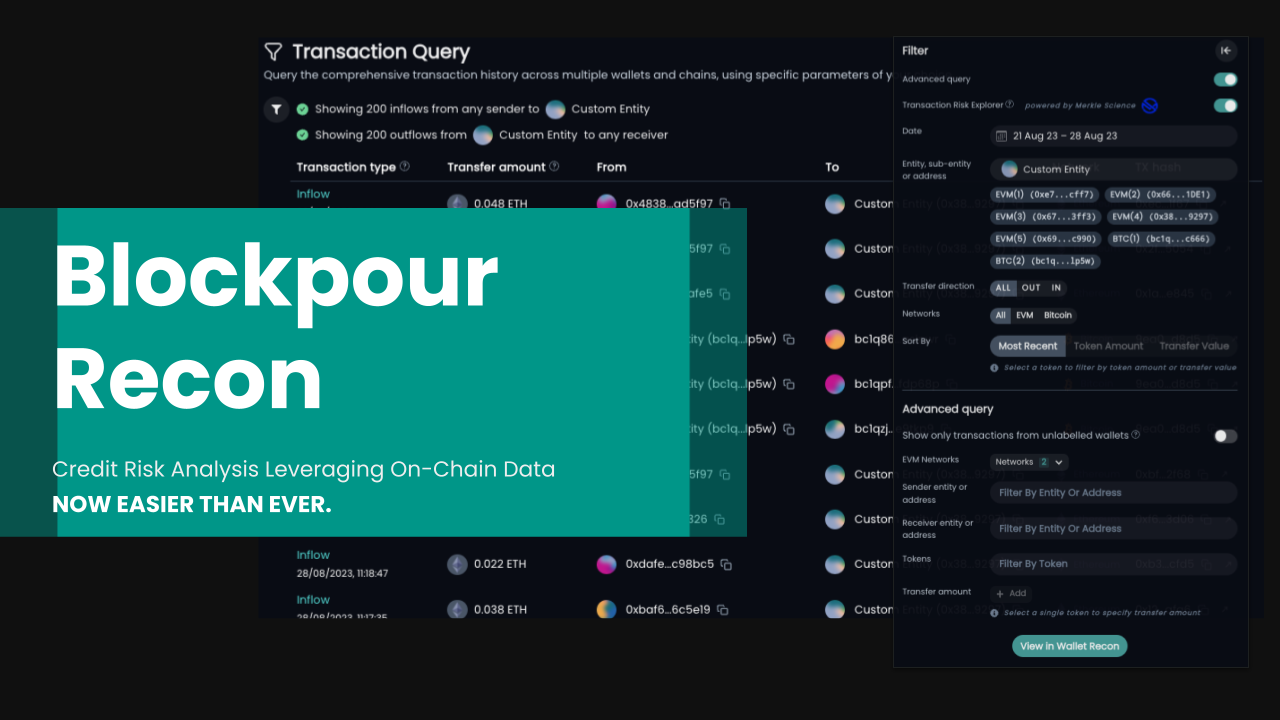The height and width of the screenshot is (720, 1280).
Task: Sort by Most Recent
Action: [x=1028, y=346]
